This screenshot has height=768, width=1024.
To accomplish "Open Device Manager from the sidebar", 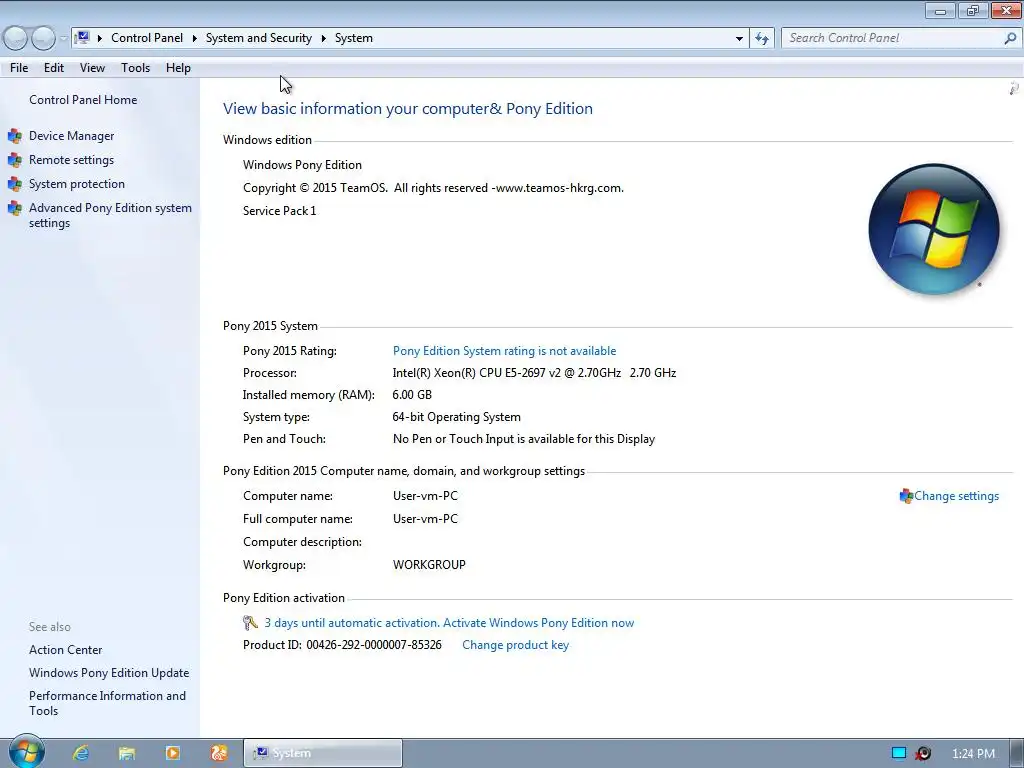I will point(71,136).
